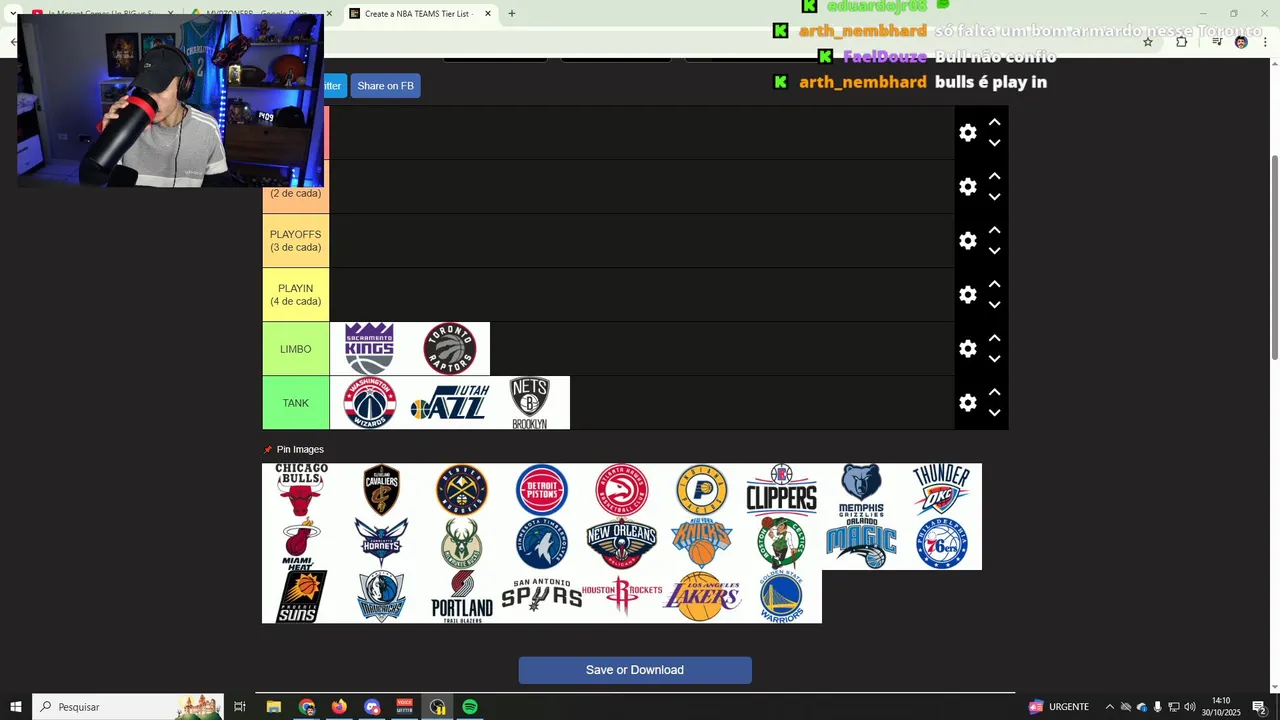Select the Minnesota Timberwolves logo
This screenshot has height=720, width=1280.
point(542,543)
